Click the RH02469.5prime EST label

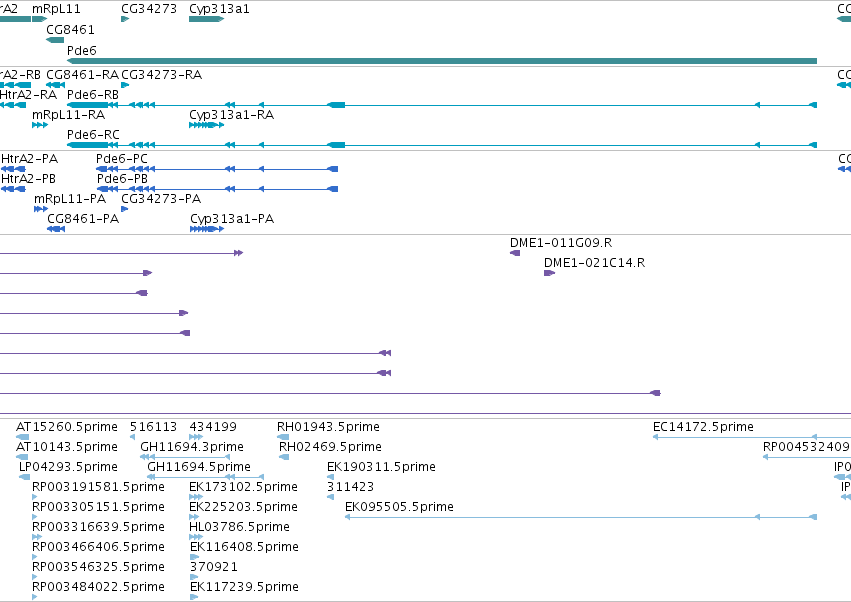(x=331, y=447)
